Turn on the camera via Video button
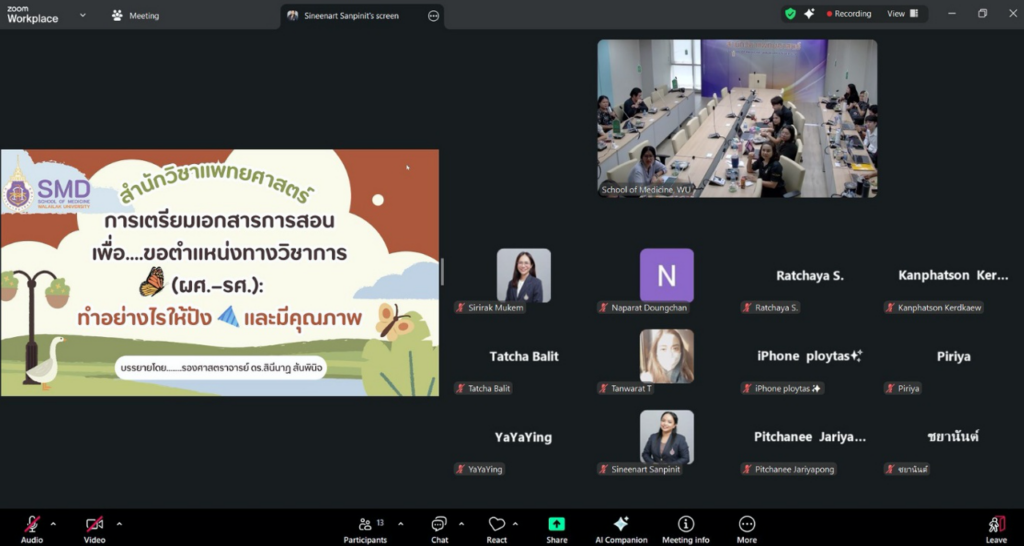Image resolution: width=1024 pixels, height=546 pixels. click(94, 526)
